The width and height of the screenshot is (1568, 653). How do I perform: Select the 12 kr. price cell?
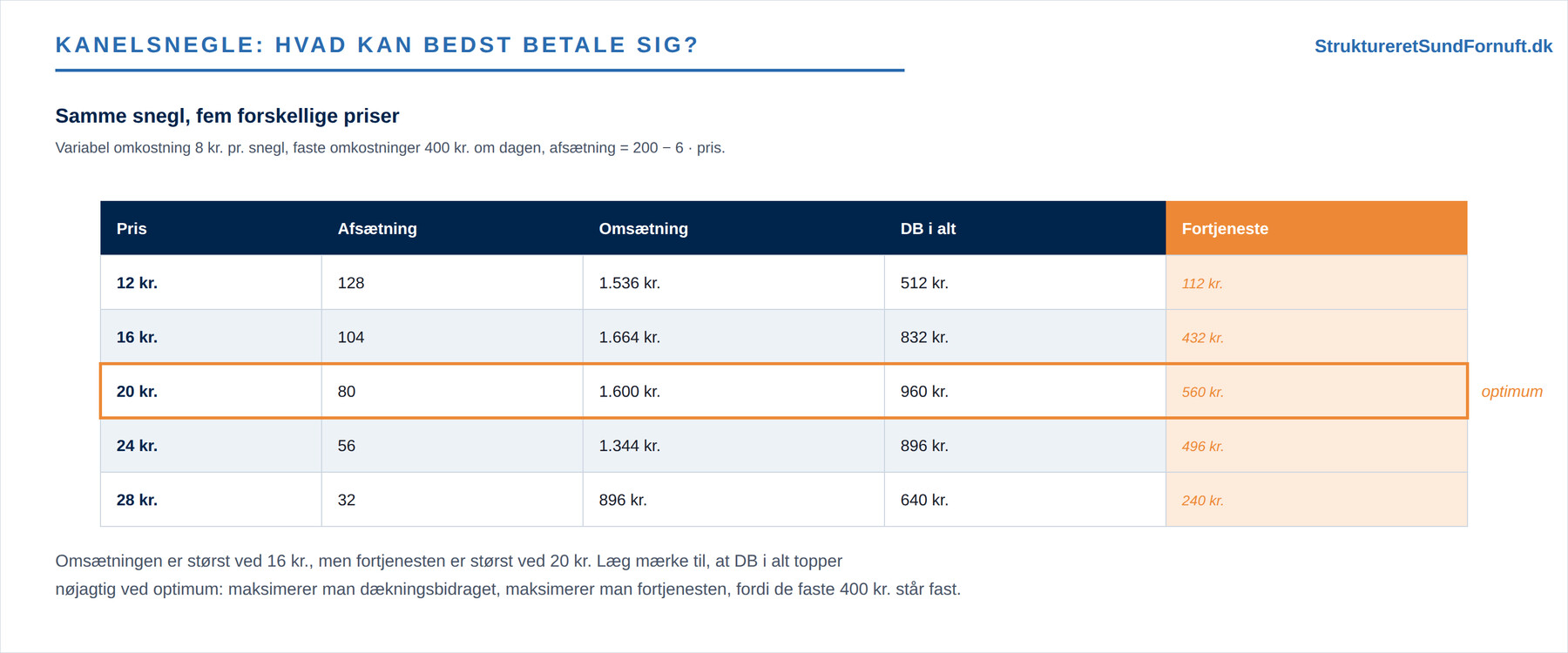tap(211, 282)
